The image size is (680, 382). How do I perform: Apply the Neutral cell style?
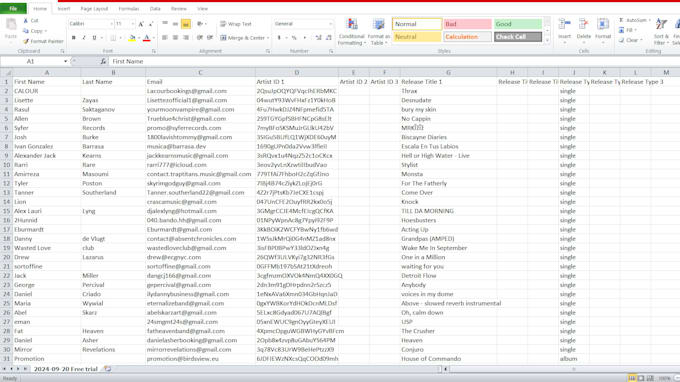tap(417, 37)
